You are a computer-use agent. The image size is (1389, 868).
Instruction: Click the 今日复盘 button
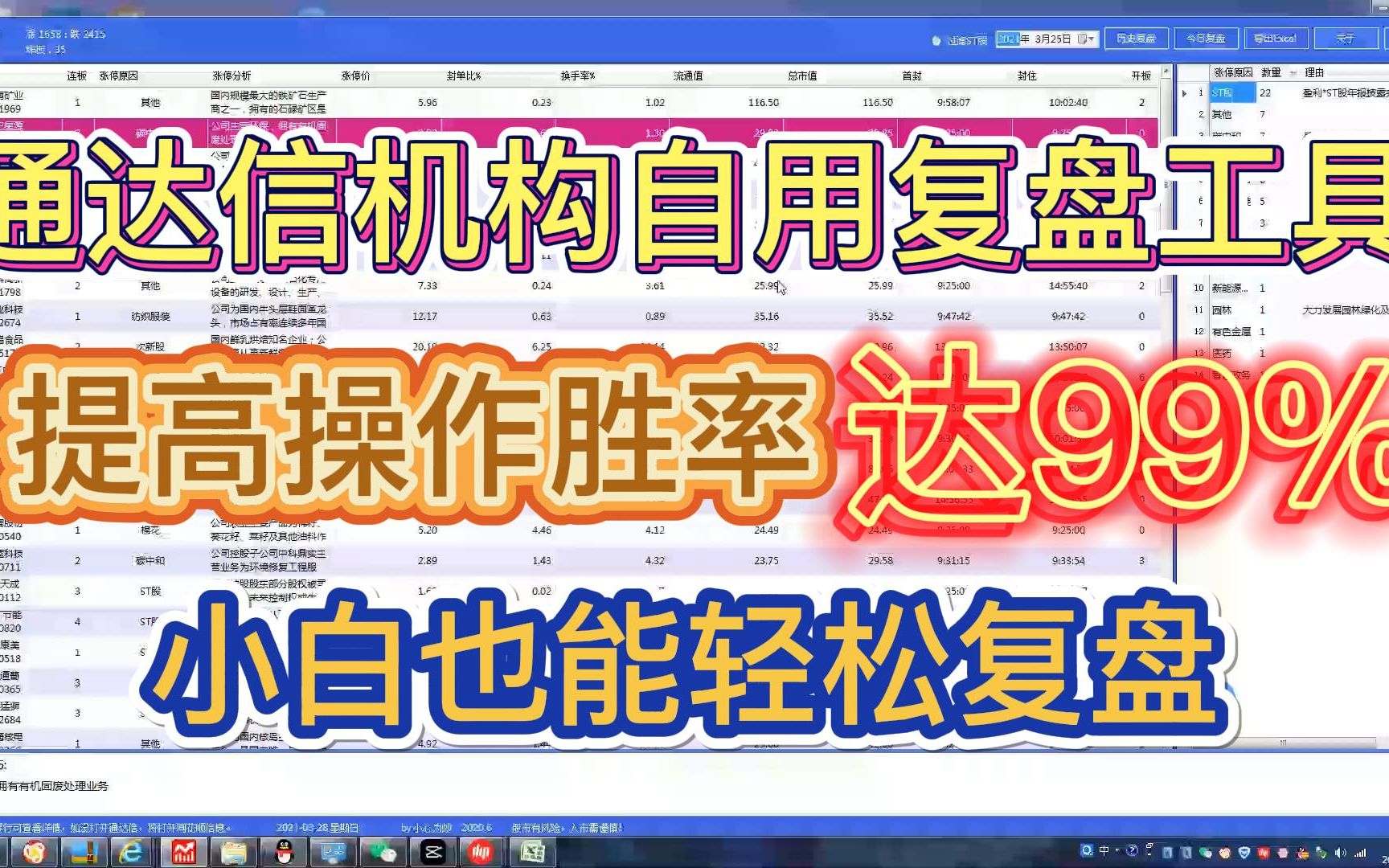[1206, 39]
